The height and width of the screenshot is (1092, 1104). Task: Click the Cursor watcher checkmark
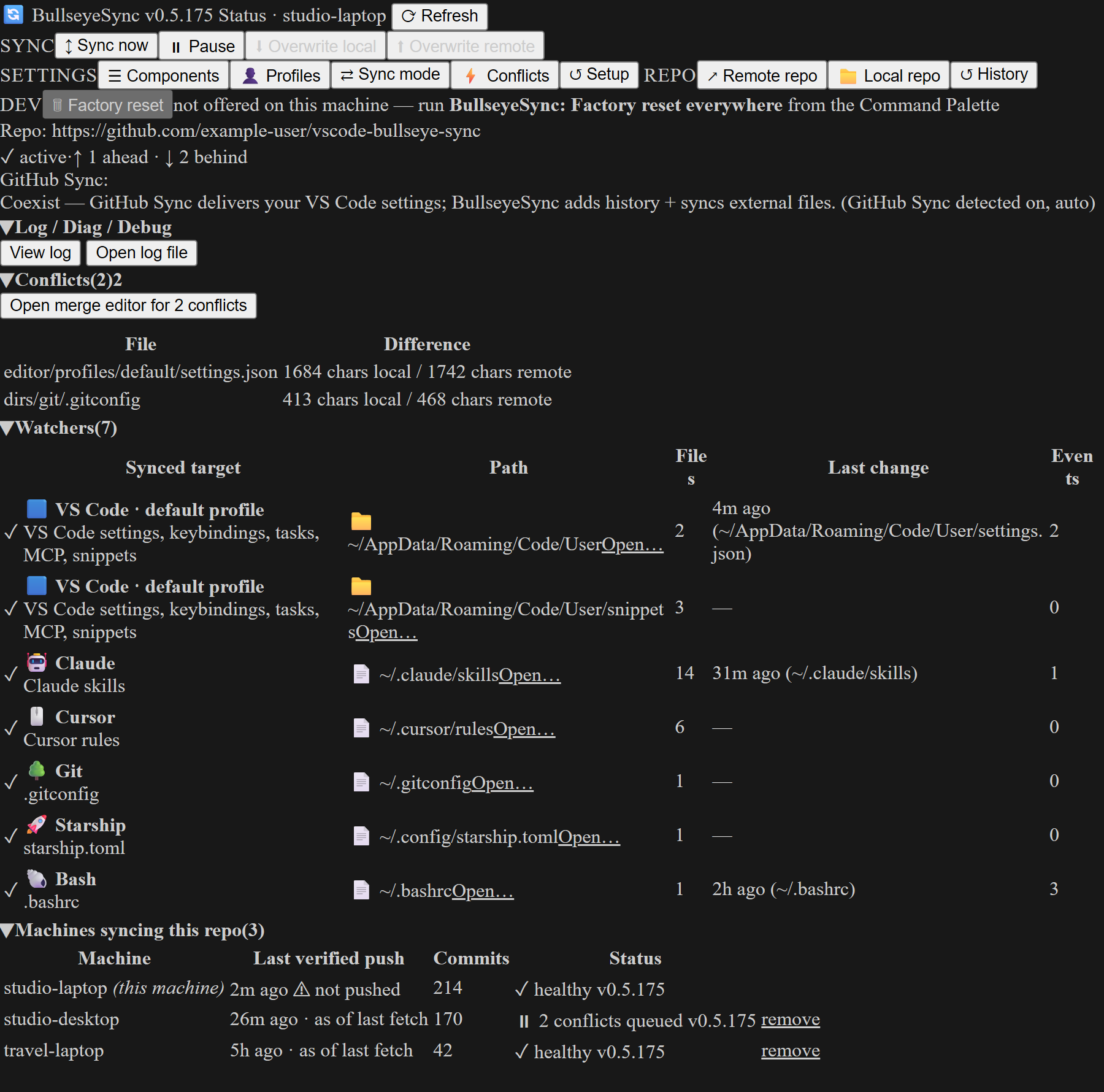pyautogui.click(x=11, y=728)
